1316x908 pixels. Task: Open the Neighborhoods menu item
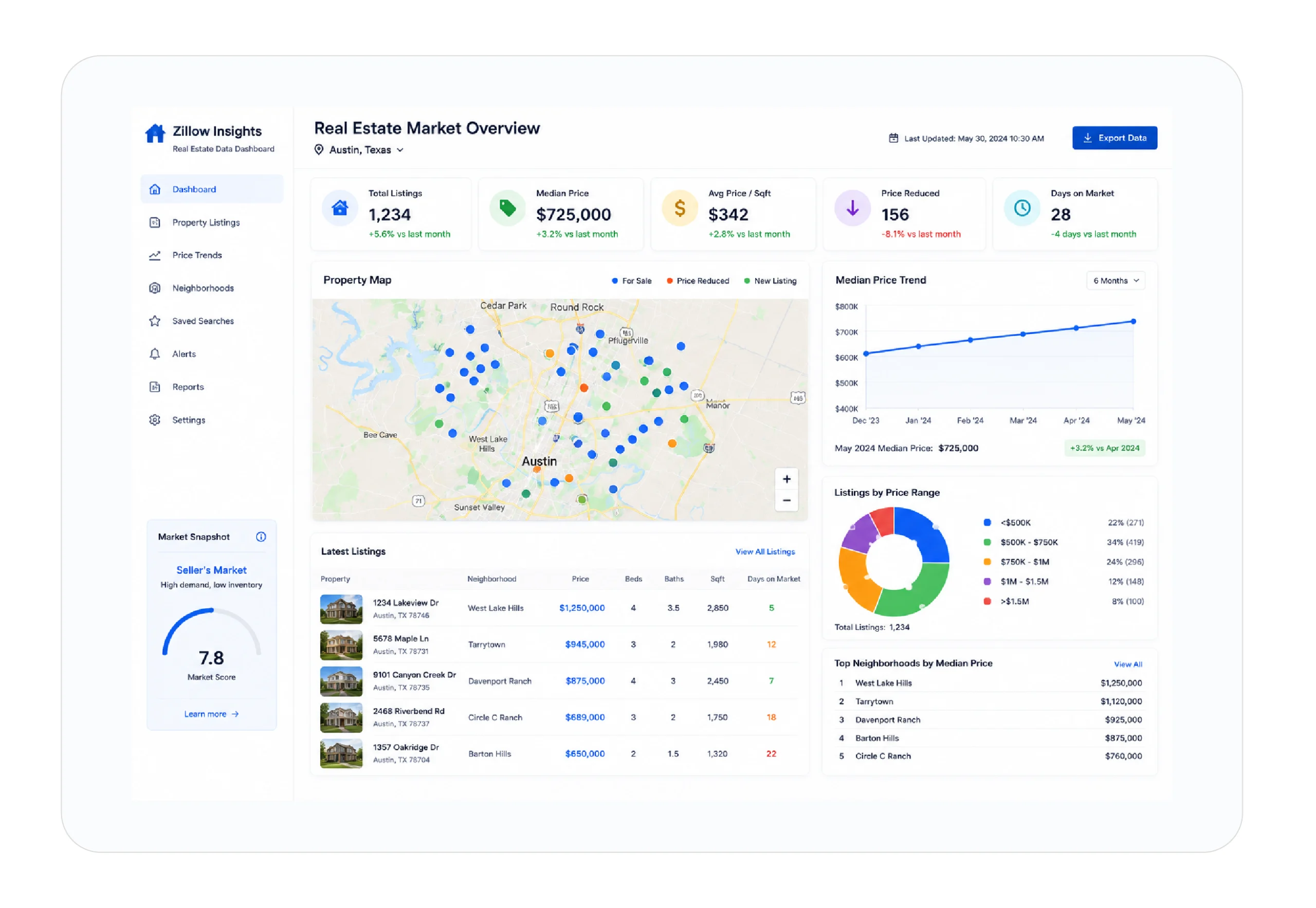pos(212,288)
